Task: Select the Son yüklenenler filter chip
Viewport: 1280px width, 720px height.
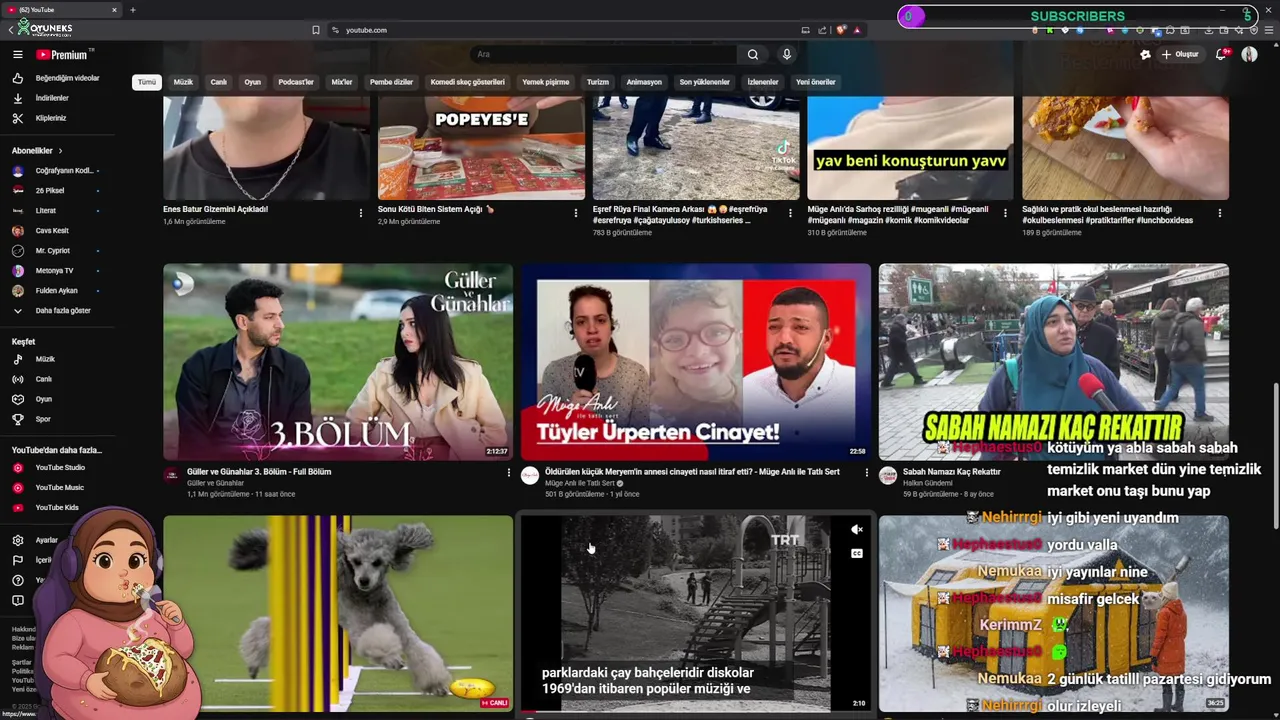Action: (x=704, y=82)
